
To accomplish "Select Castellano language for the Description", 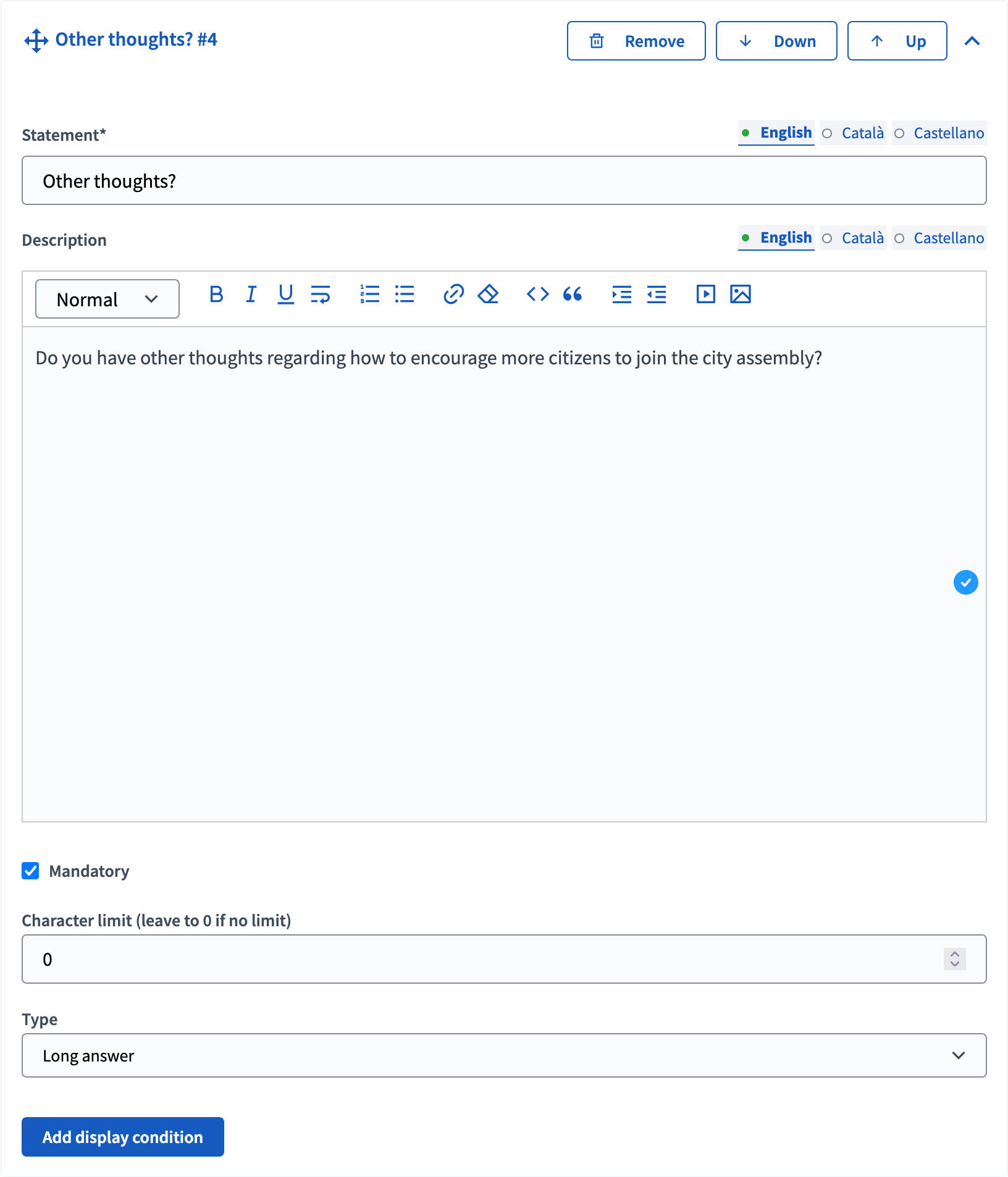I will point(939,238).
